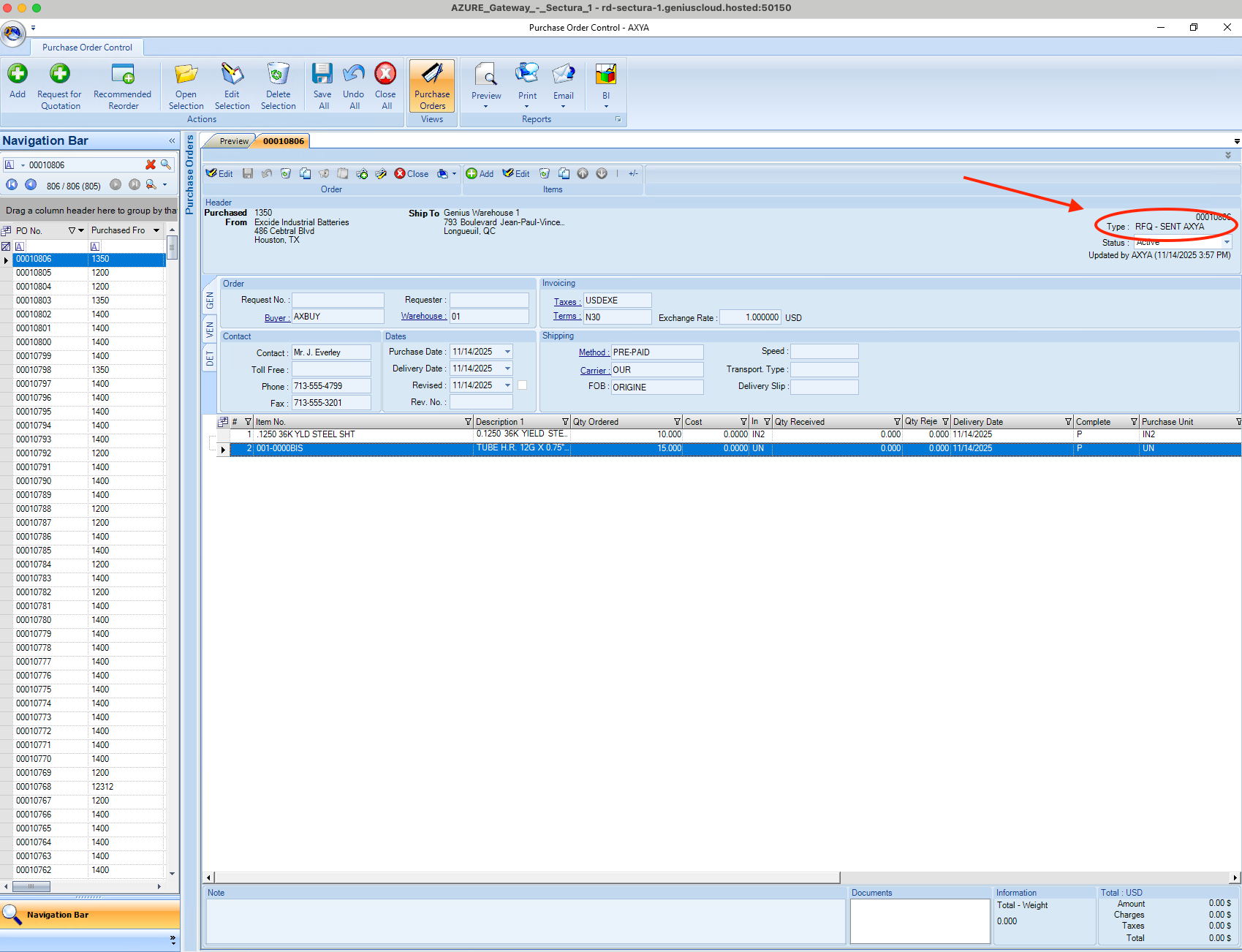Click the Carrier link
The image size is (1242, 952).
594,371
